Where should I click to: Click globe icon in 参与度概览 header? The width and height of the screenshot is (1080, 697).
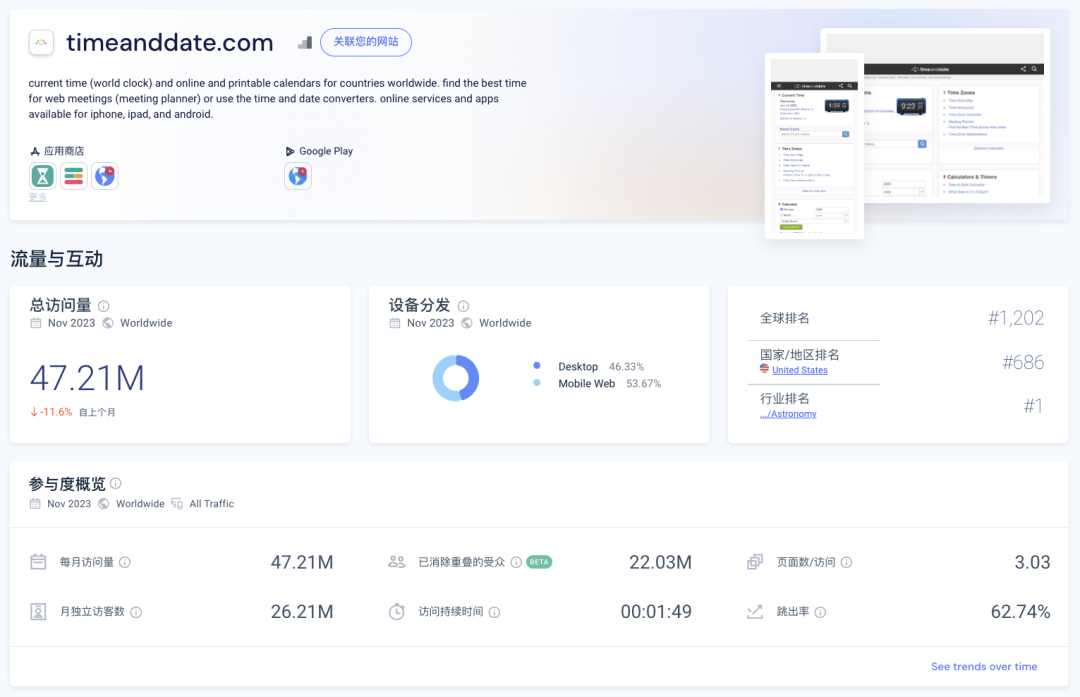click(104, 503)
